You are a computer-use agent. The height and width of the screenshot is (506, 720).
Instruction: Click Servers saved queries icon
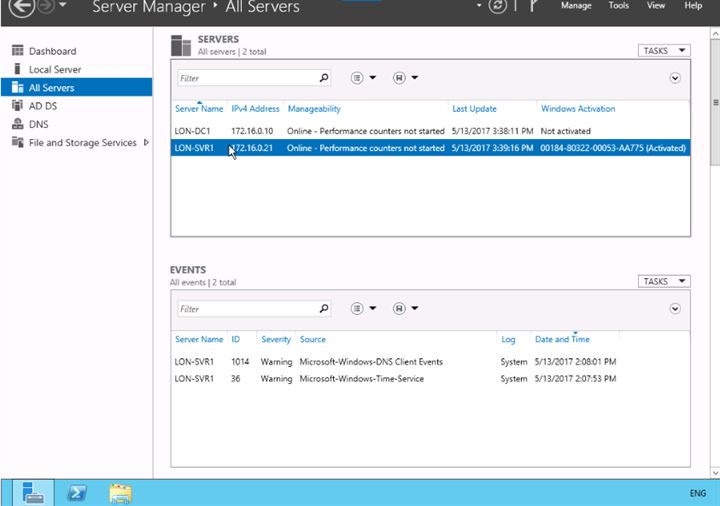coord(399,78)
